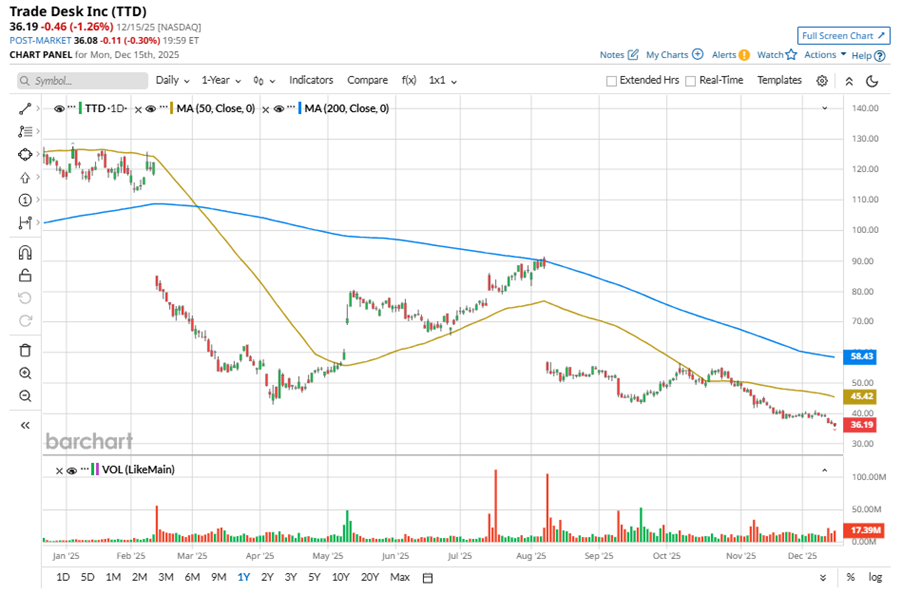
Task: Open the 1x1 grid layout dropdown
Action: click(442, 81)
